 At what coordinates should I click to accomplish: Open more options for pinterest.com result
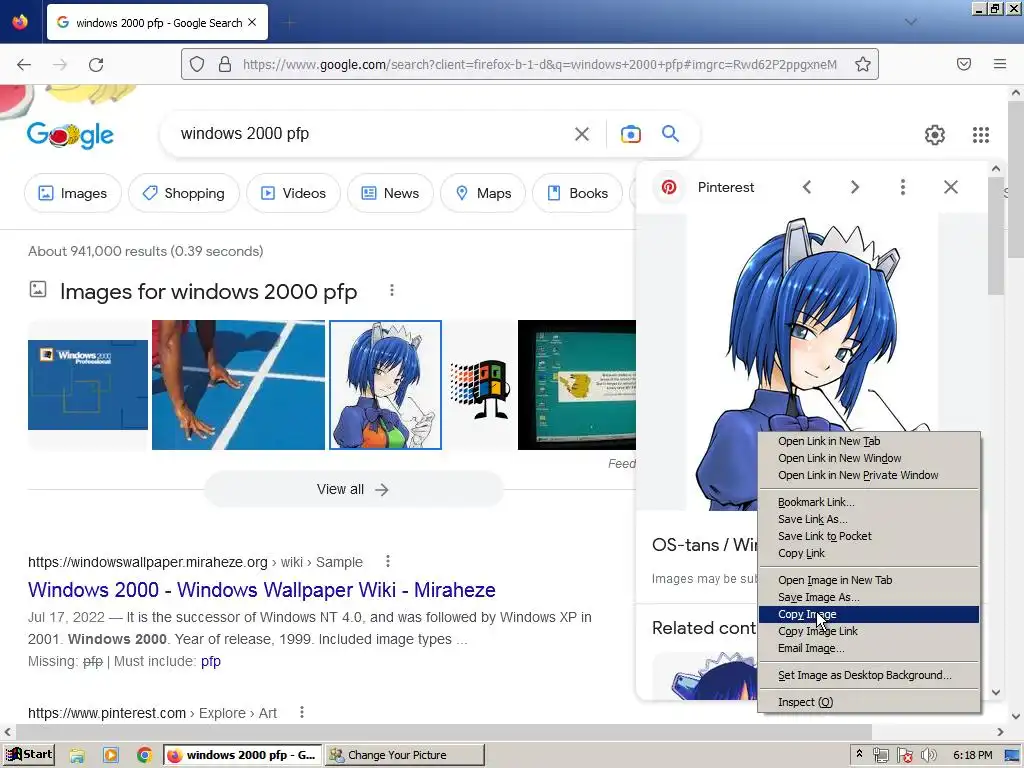302,712
